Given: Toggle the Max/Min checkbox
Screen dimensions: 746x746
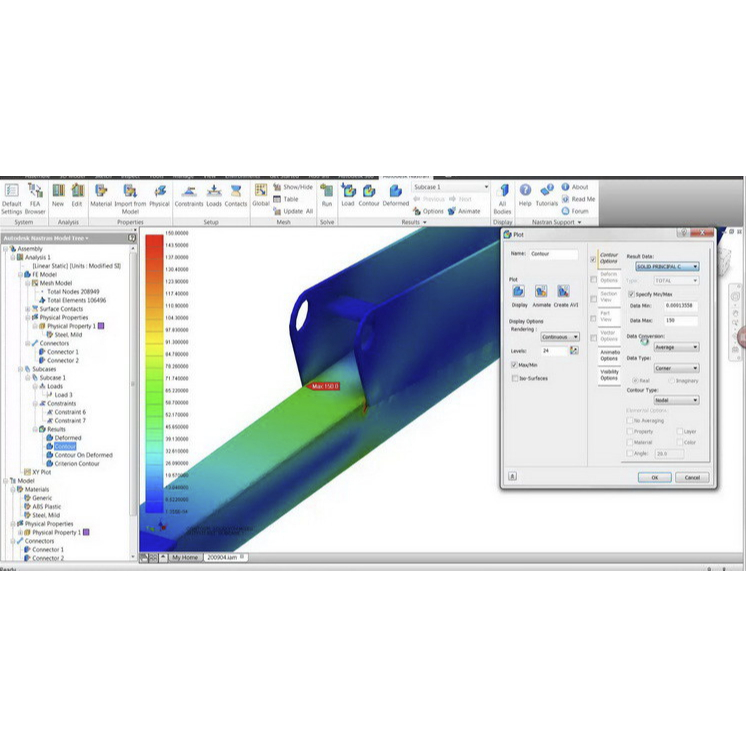Looking at the screenshot, I should [513, 365].
